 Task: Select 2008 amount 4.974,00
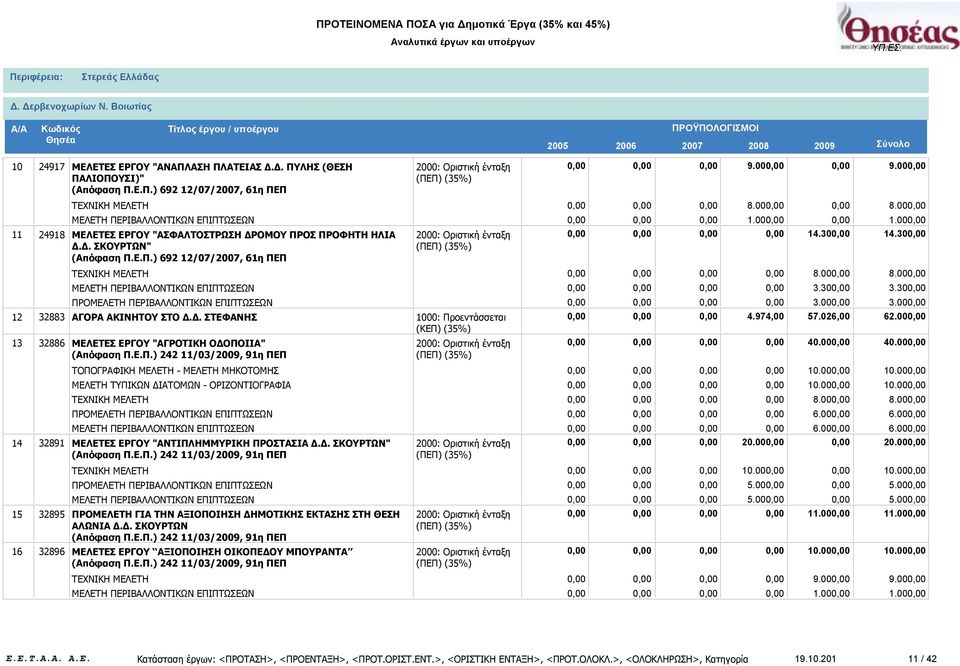click(x=765, y=317)
